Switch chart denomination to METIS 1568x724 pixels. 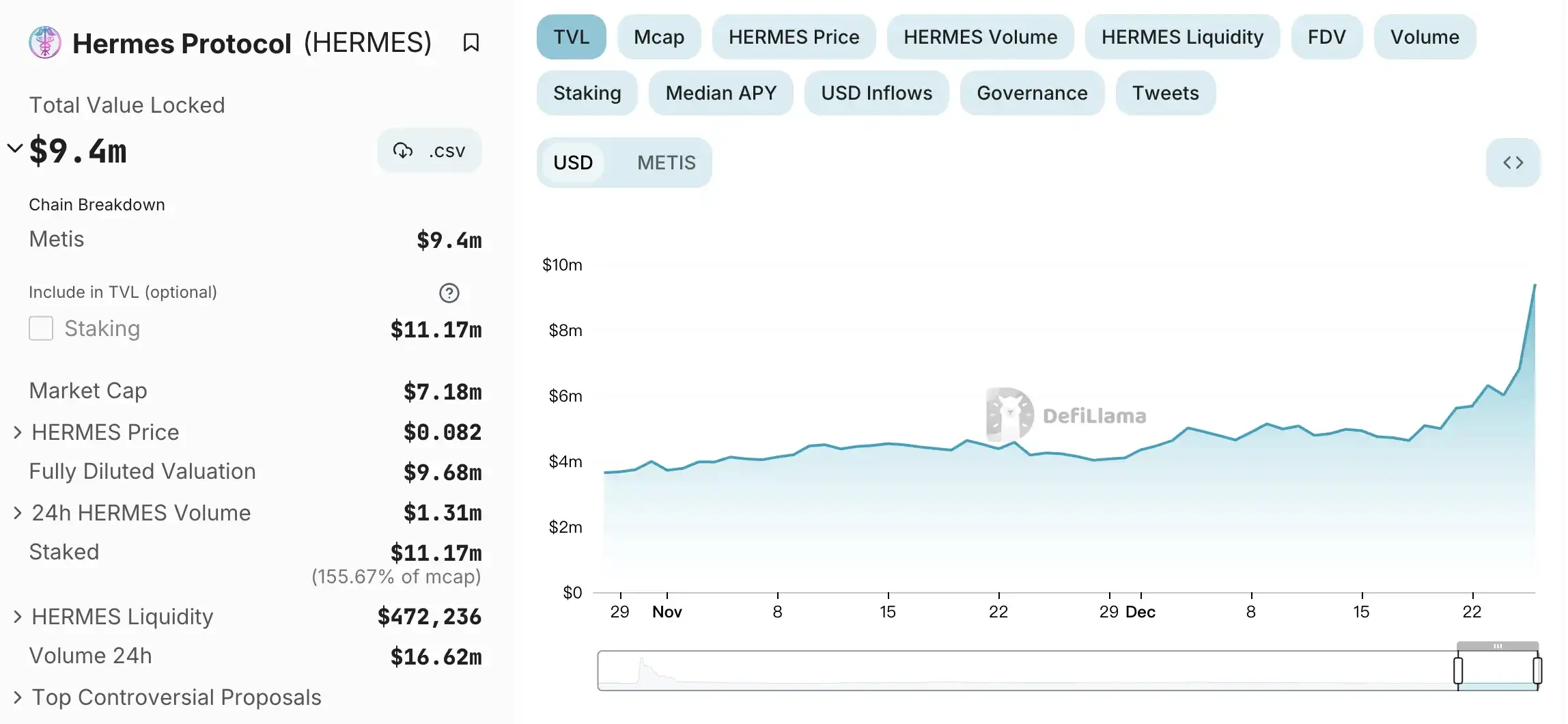(667, 163)
